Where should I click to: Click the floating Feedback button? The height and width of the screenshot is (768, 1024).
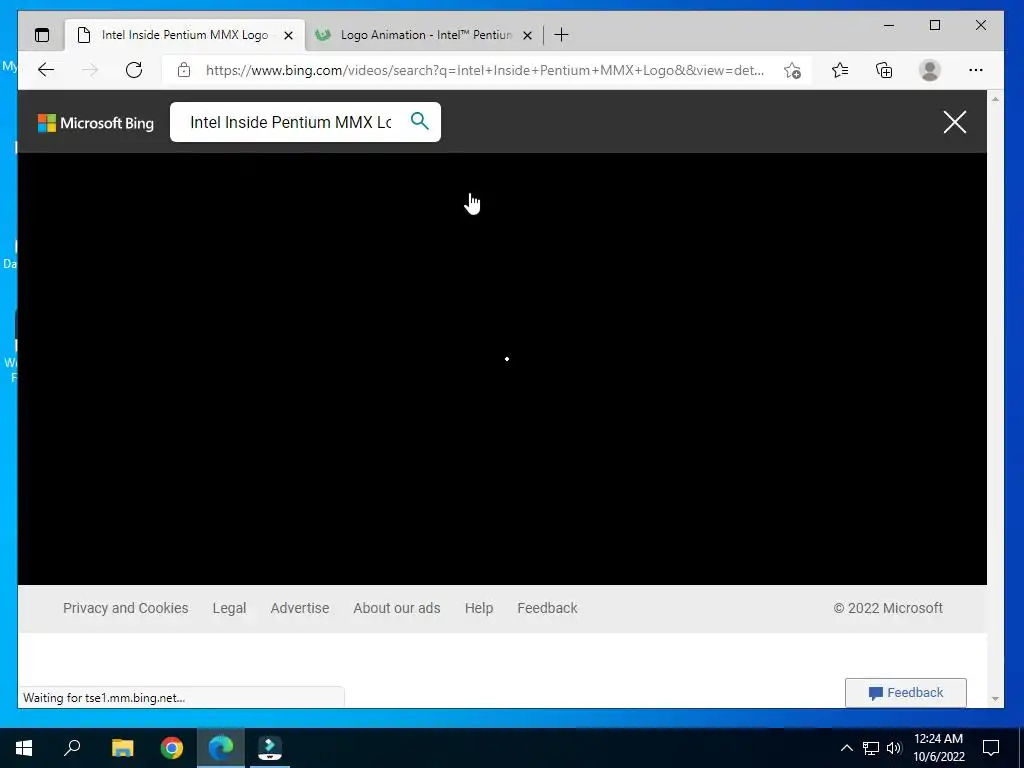[x=906, y=693]
